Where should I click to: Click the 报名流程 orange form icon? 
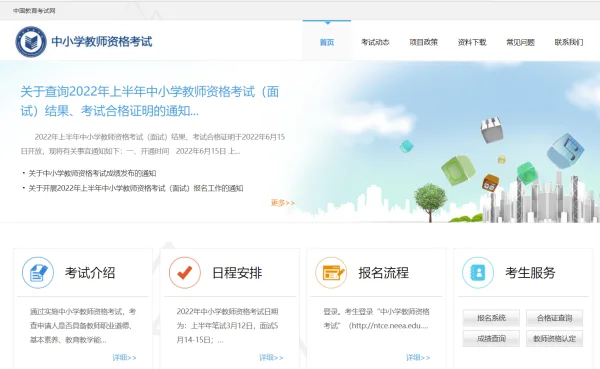[x=331, y=273]
